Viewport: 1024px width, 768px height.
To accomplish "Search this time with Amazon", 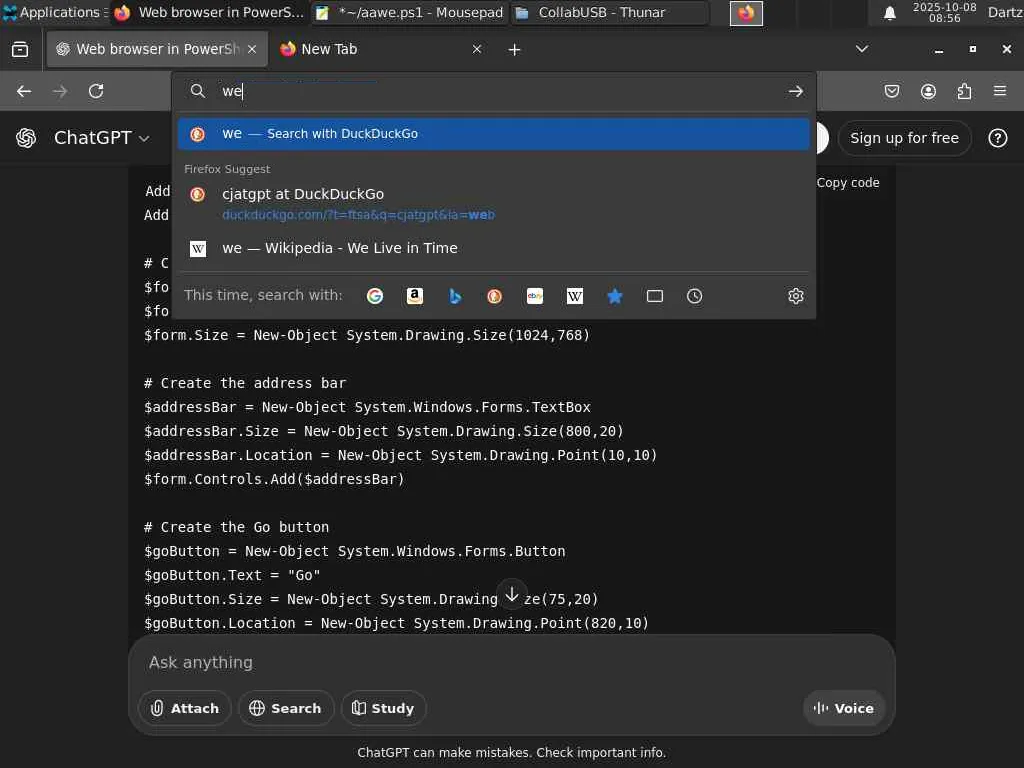I will coord(415,296).
